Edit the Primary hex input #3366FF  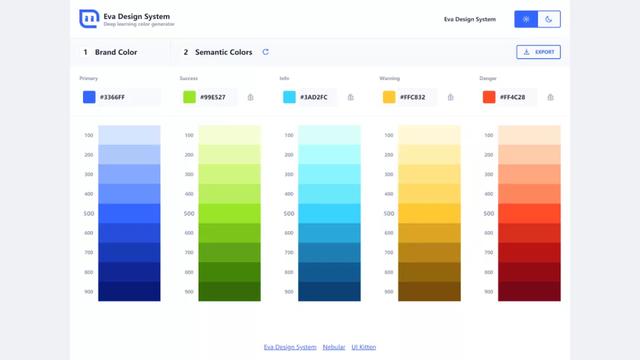129,97
